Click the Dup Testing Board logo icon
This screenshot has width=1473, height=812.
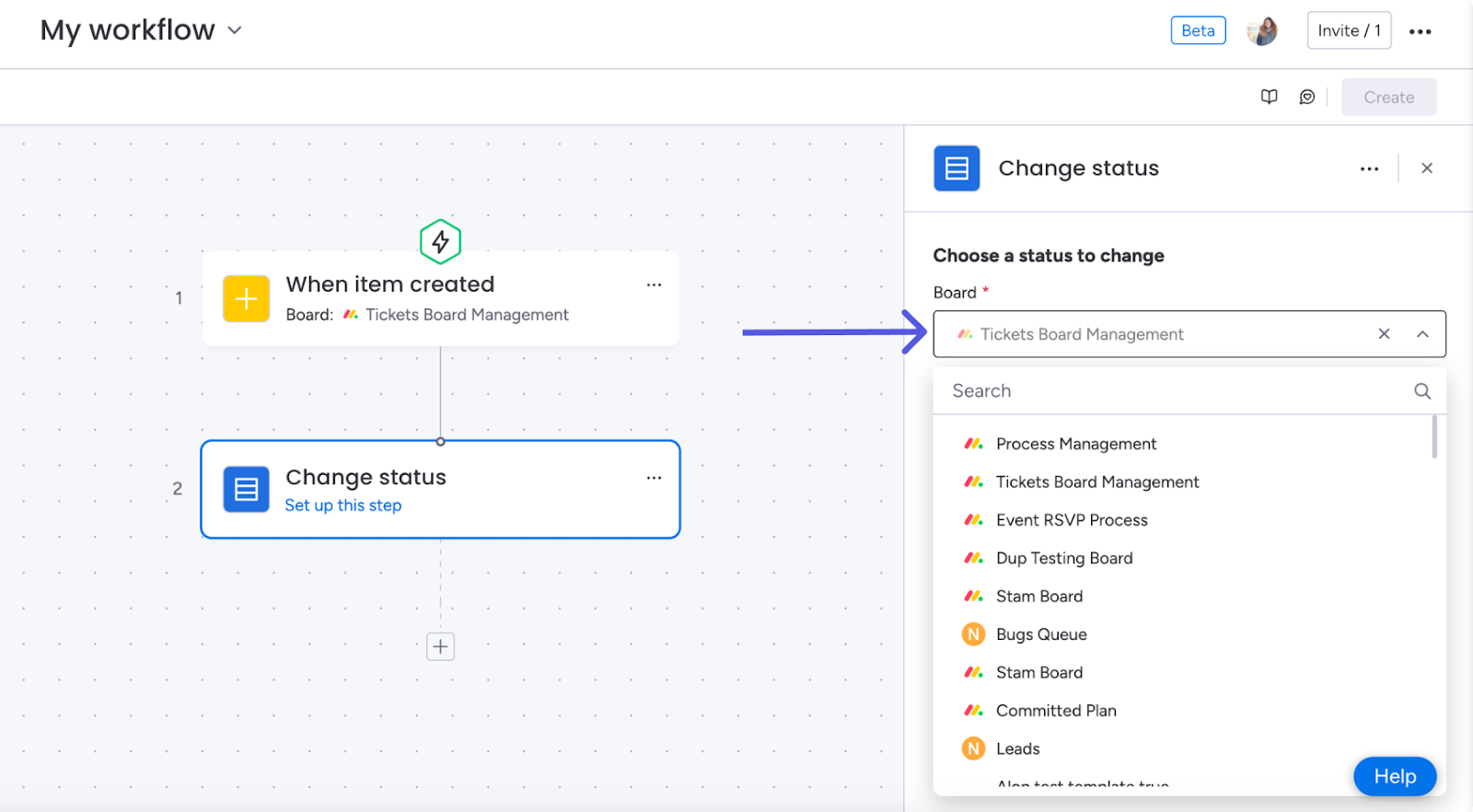click(x=973, y=558)
